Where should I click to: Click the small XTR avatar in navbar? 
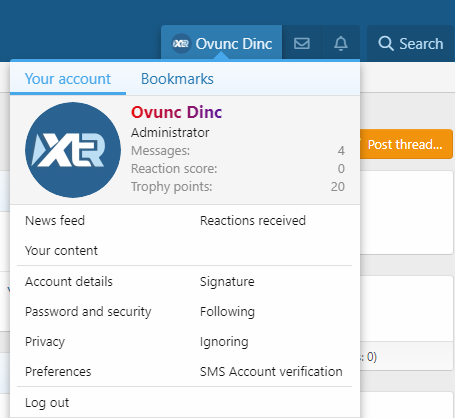pos(181,44)
